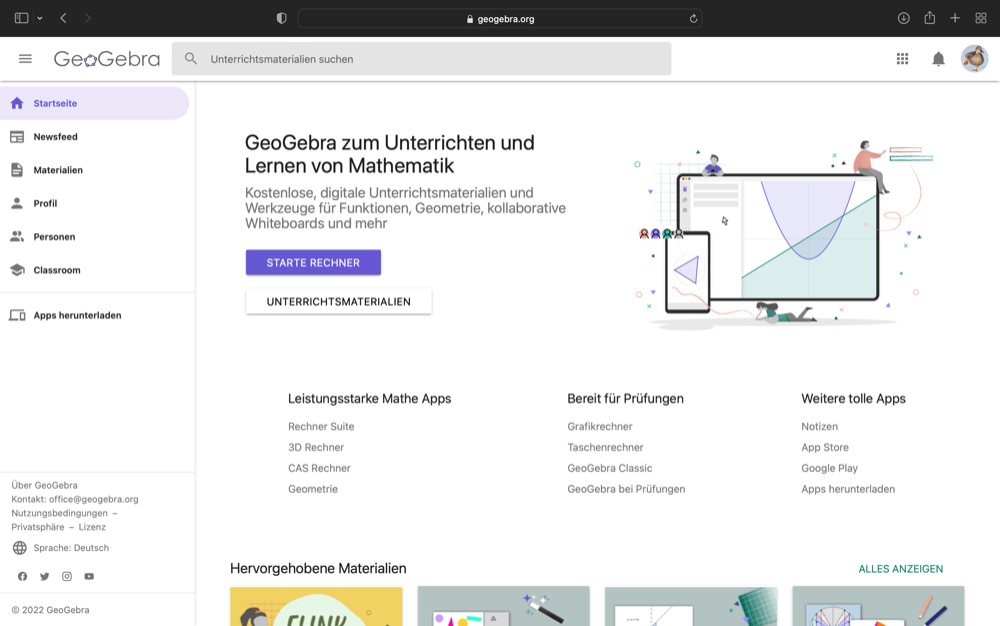Click the Leistungsstarke Mathe Apps heading
This screenshot has height=626, width=1000.
[369, 398]
